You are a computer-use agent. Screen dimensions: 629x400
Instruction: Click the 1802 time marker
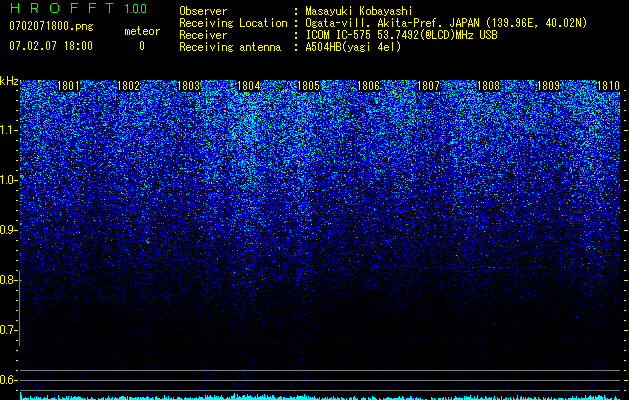click(x=128, y=86)
